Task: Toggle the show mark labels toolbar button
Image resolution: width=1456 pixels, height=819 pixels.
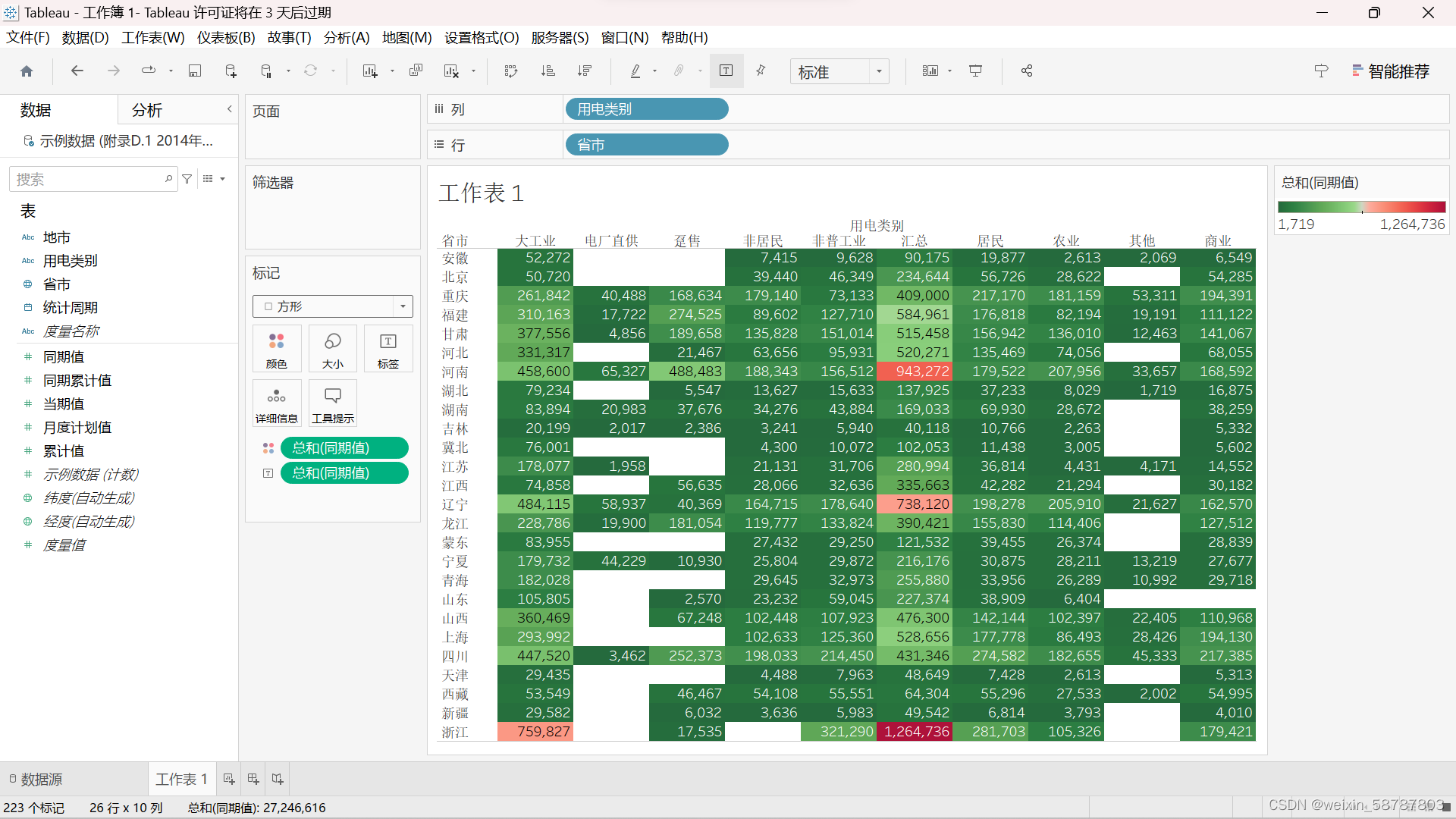Action: coord(726,71)
